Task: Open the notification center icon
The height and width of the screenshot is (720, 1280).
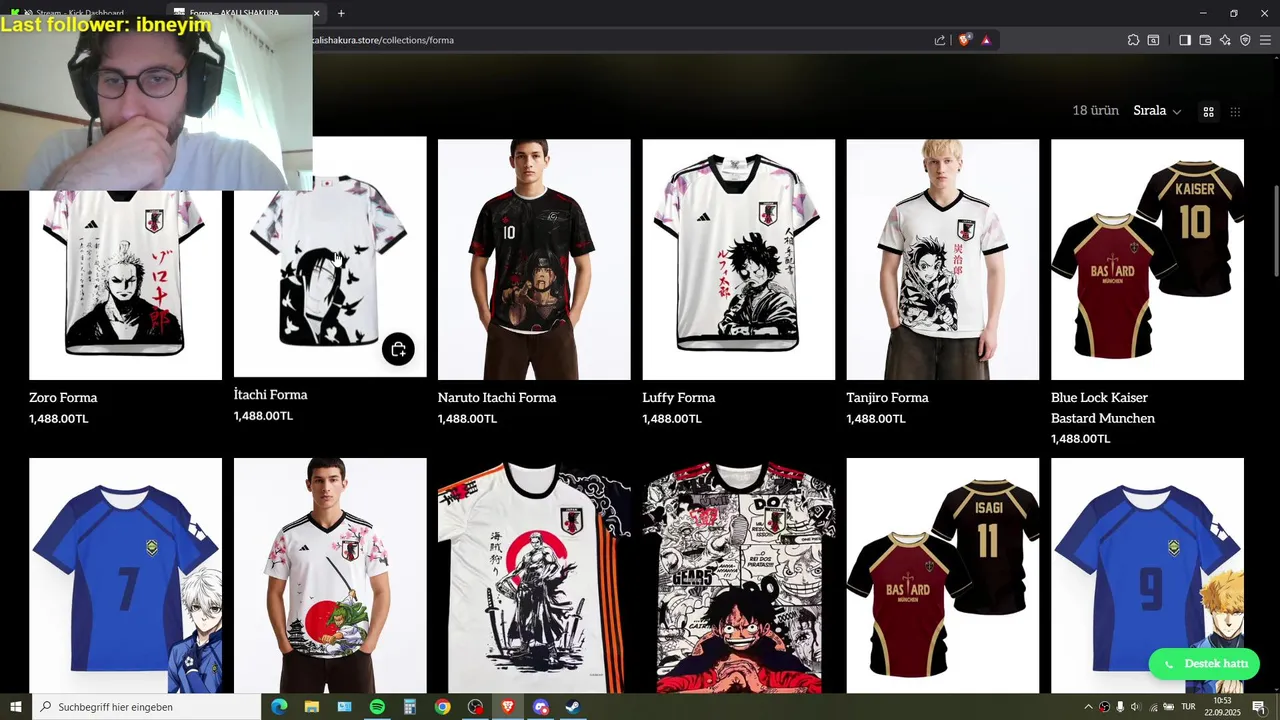Action: click(1259, 707)
